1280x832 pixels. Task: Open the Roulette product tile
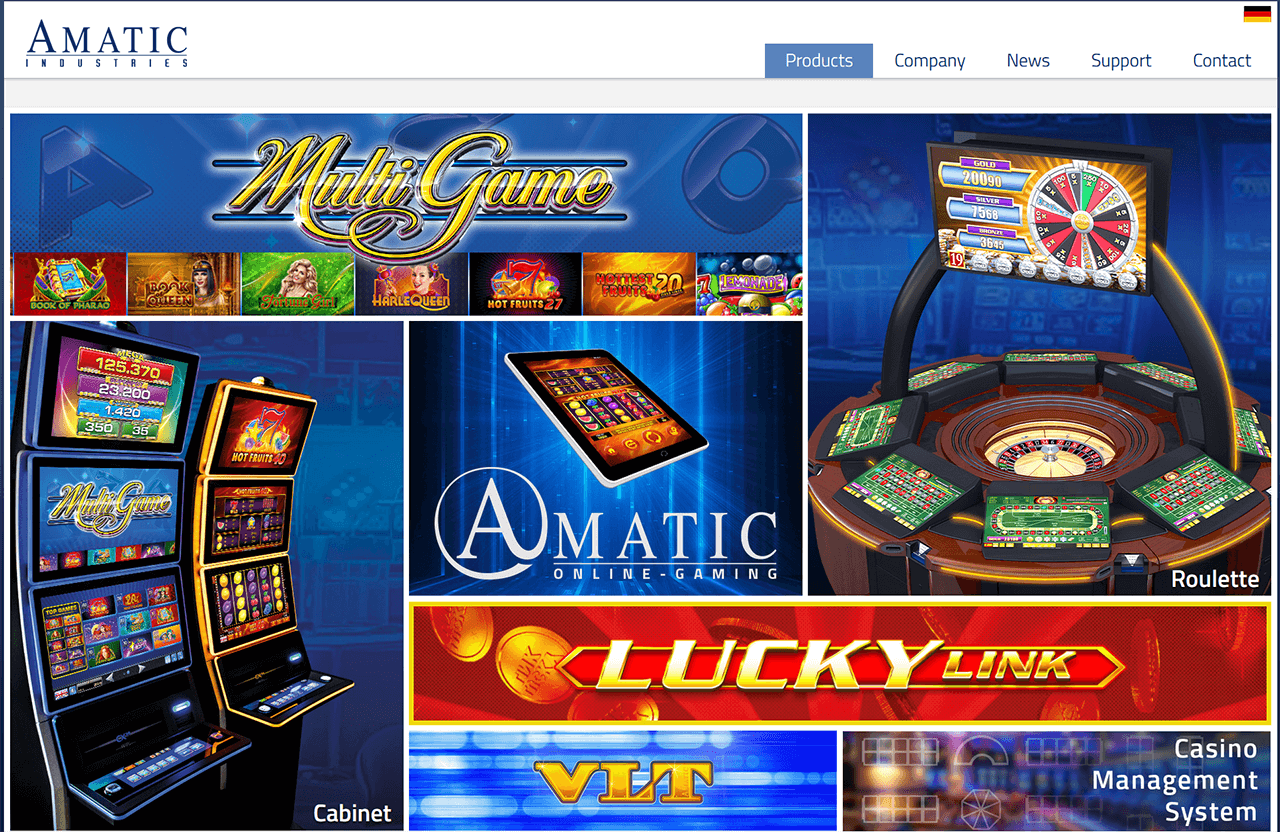[x=1040, y=354]
